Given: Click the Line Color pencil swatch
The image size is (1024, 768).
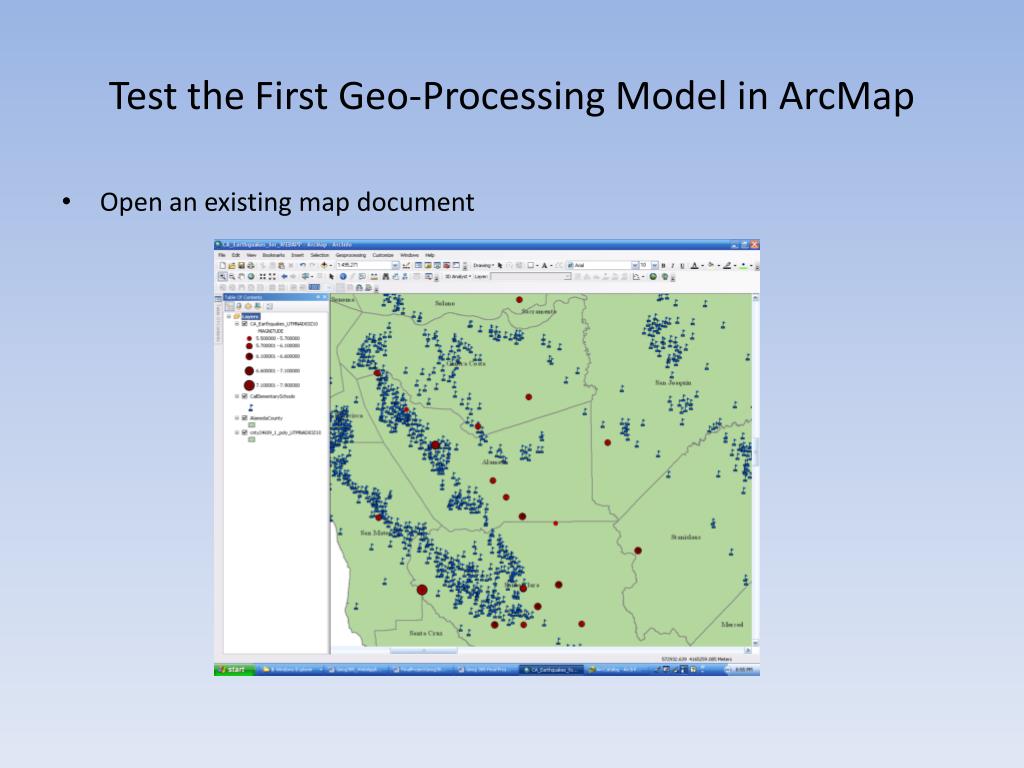Looking at the screenshot, I should (727, 266).
